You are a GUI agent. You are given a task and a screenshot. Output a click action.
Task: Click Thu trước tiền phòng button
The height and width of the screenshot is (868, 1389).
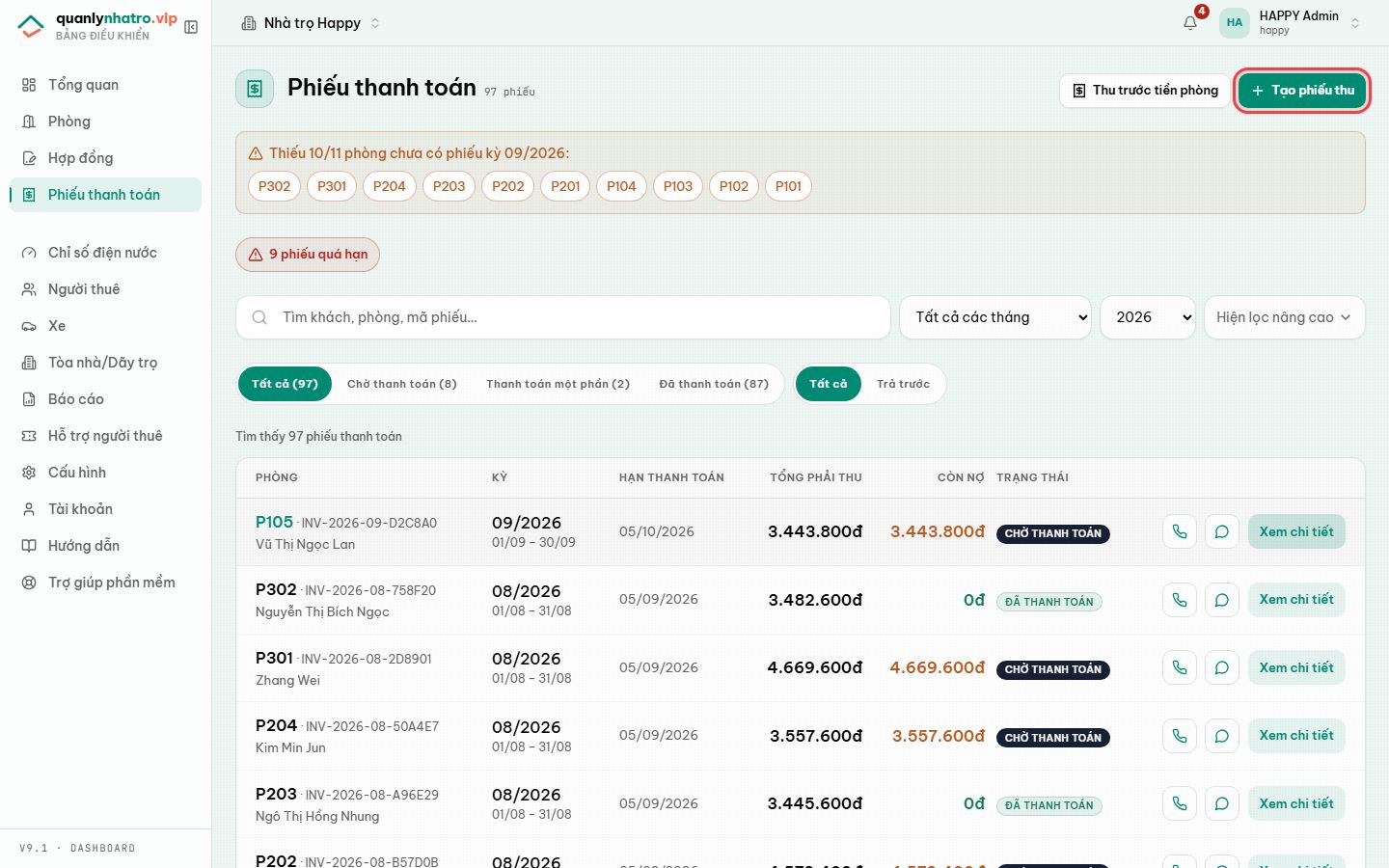coord(1145,91)
